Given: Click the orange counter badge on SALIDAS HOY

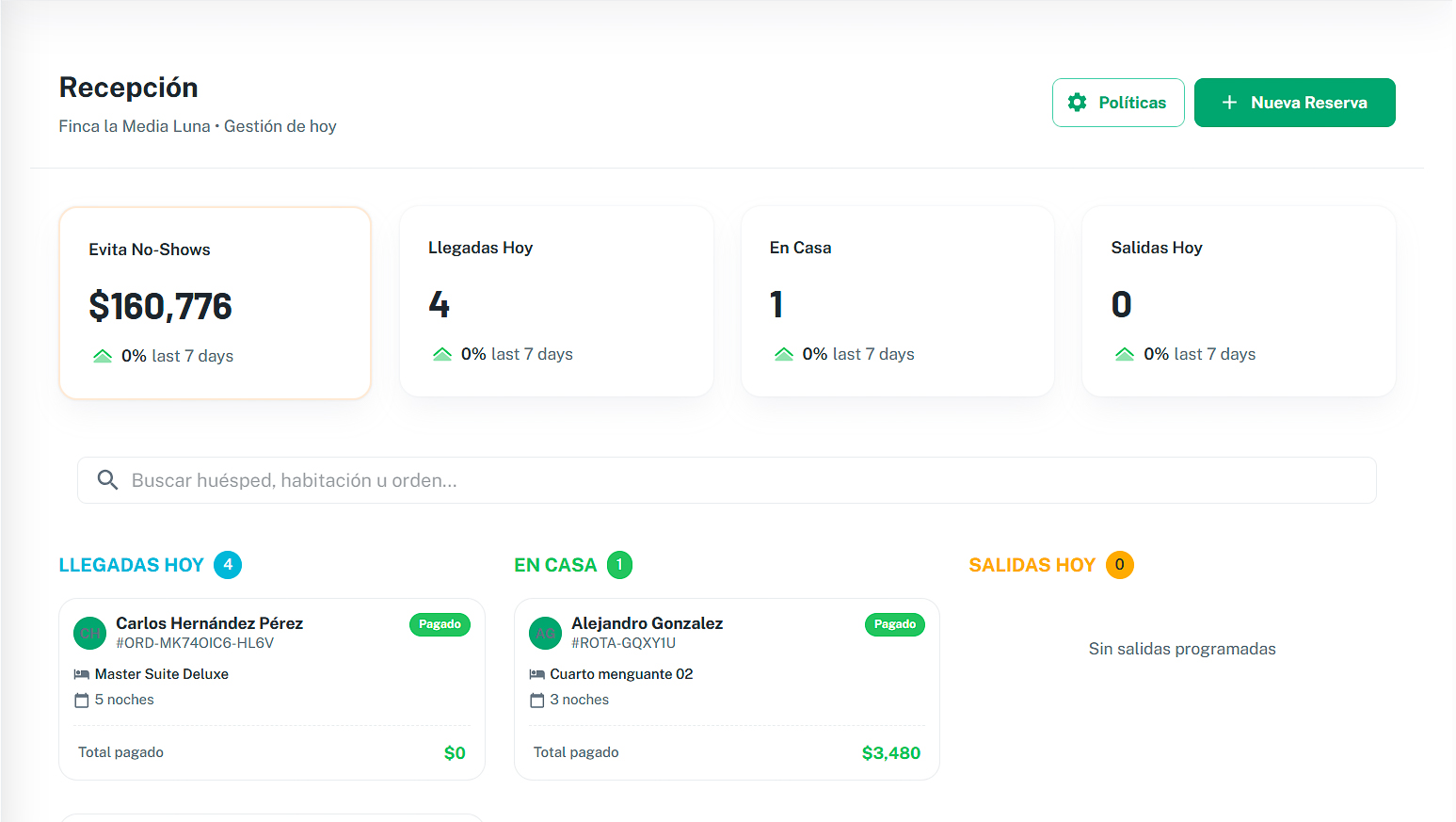Looking at the screenshot, I should [x=1120, y=564].
